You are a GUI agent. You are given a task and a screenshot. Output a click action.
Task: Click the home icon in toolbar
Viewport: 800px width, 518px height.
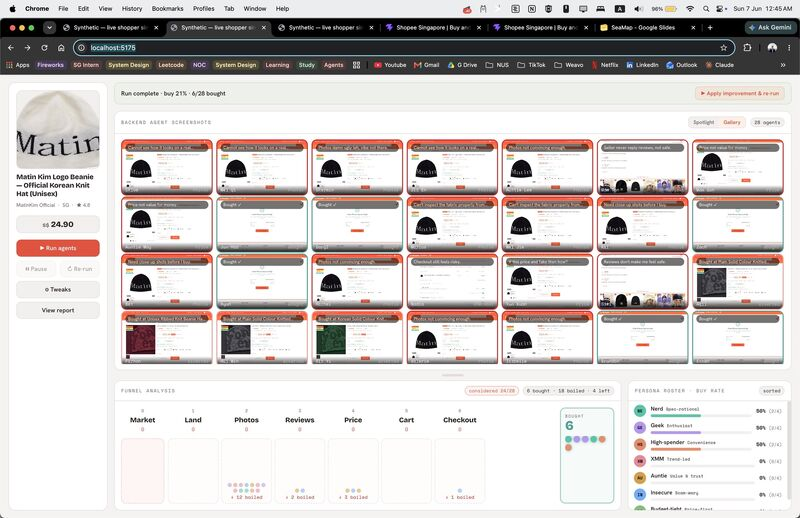pyautogui.click(x=61, y=47)
